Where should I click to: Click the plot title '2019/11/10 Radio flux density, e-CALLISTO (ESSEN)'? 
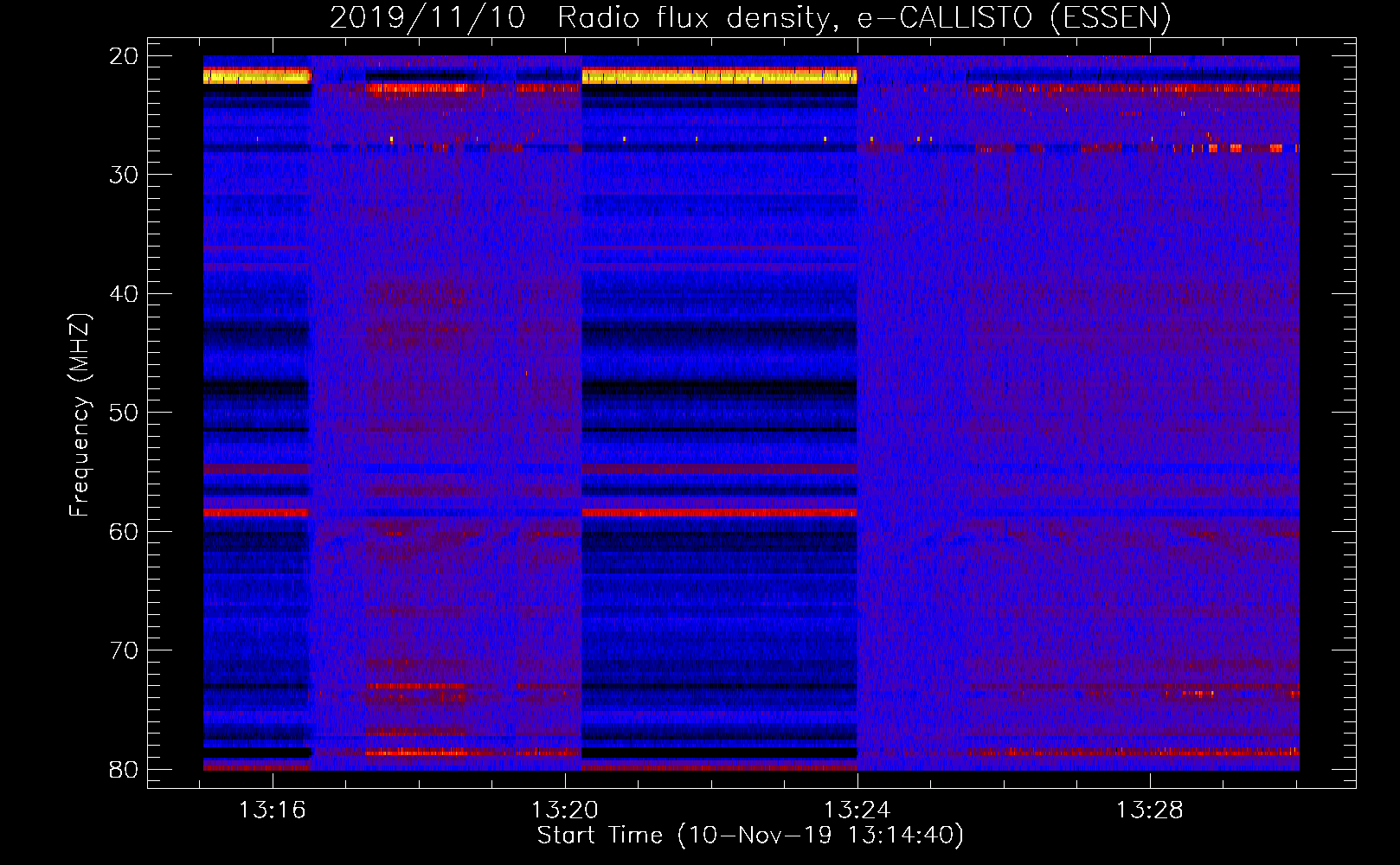click(750, 17)
